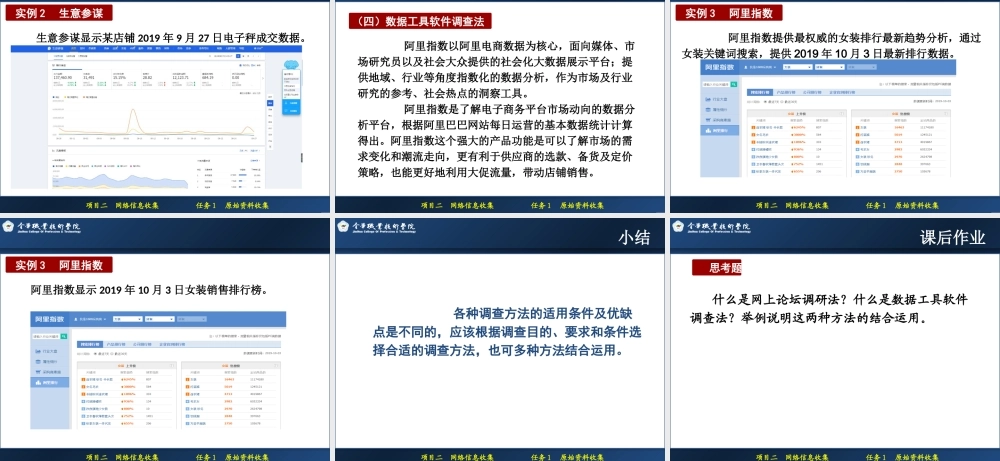Click 热搜榜 help icon in 女装销售排行榜 slide
Screen dimensions: 1000x461
point(276,366)
